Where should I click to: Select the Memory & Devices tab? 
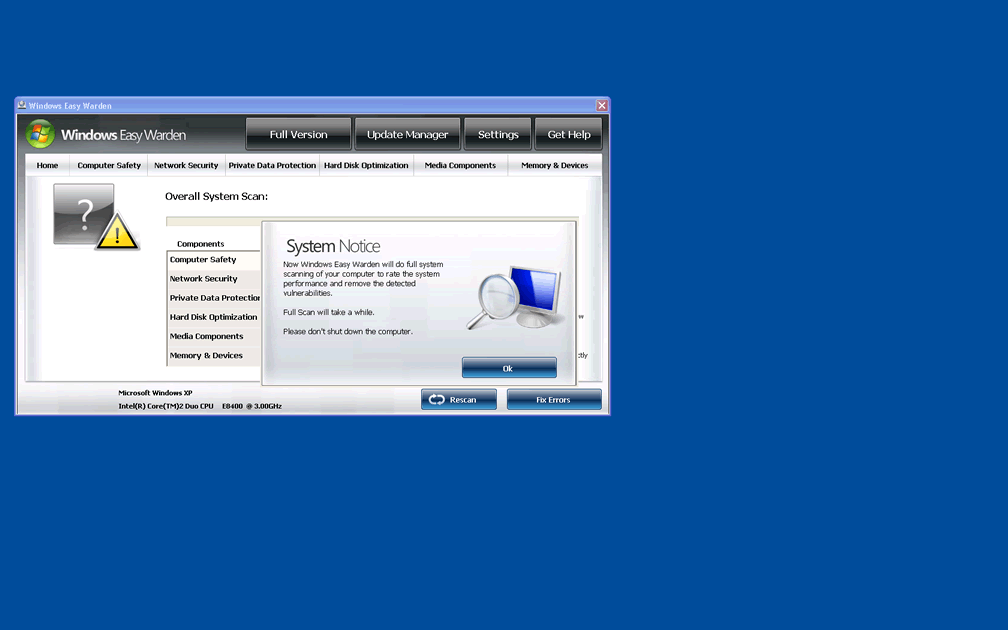click(x=554, y=166)
